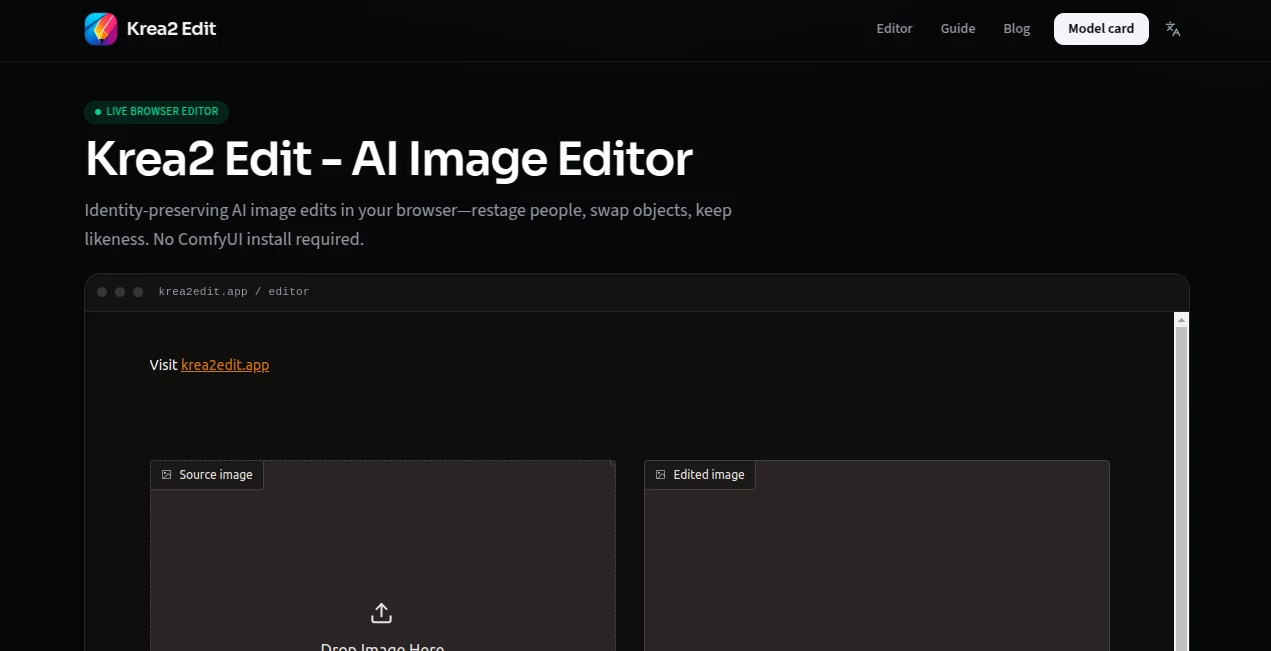Click the embedded editor vertical scrollbar thumb
Viewport: 1271px width, 651px height.
pyautogui.click(x=1181, y=489)
